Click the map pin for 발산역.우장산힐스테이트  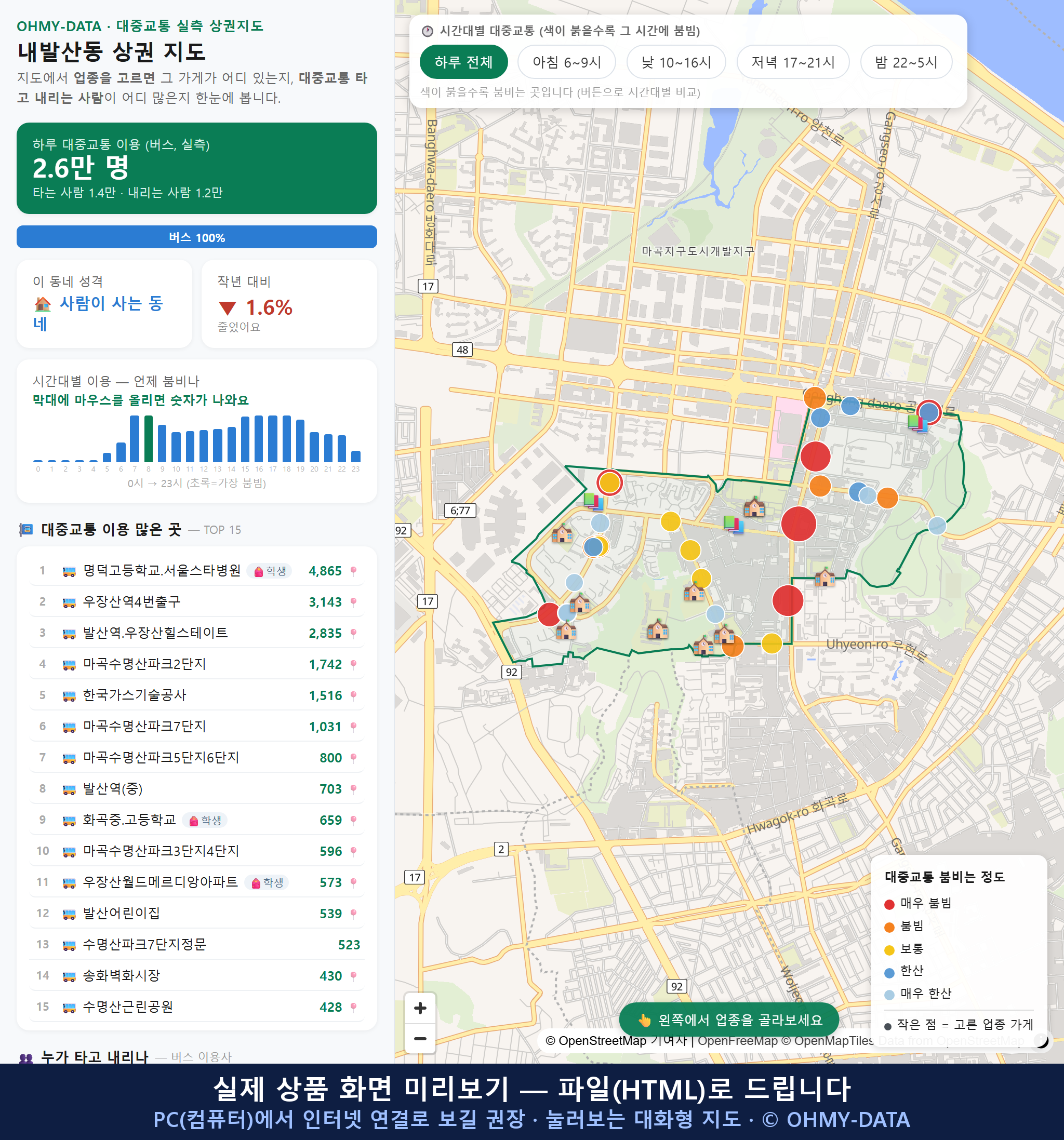353,633
